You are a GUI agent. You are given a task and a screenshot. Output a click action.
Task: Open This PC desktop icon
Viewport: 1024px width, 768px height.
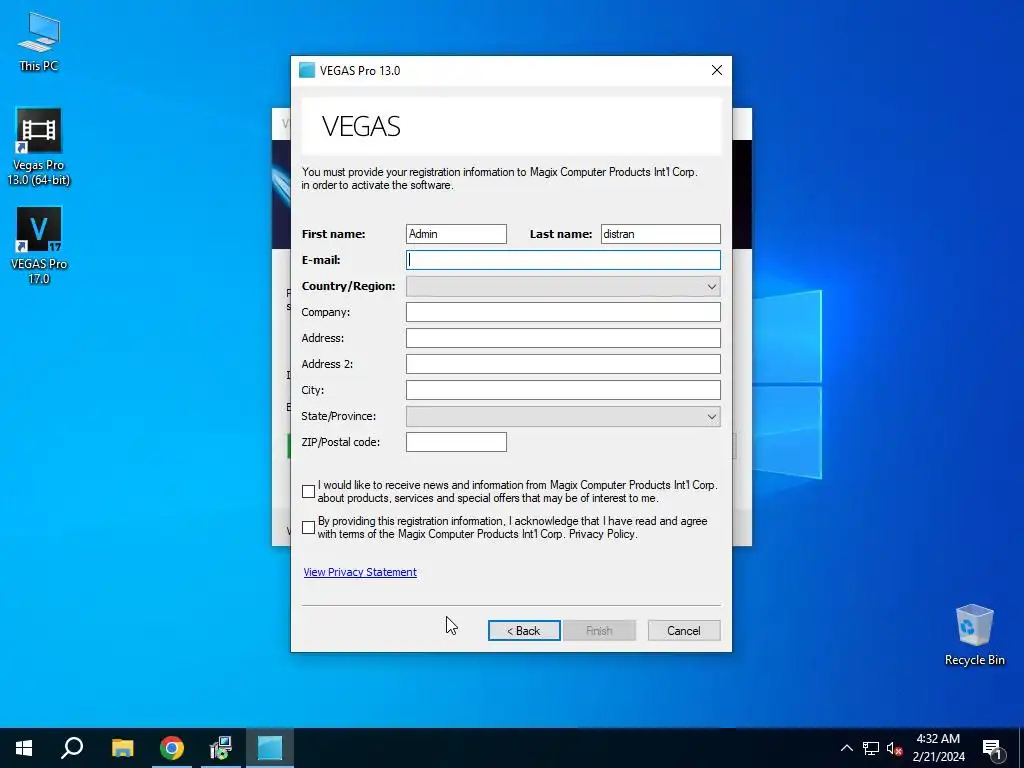coord(39,41)
